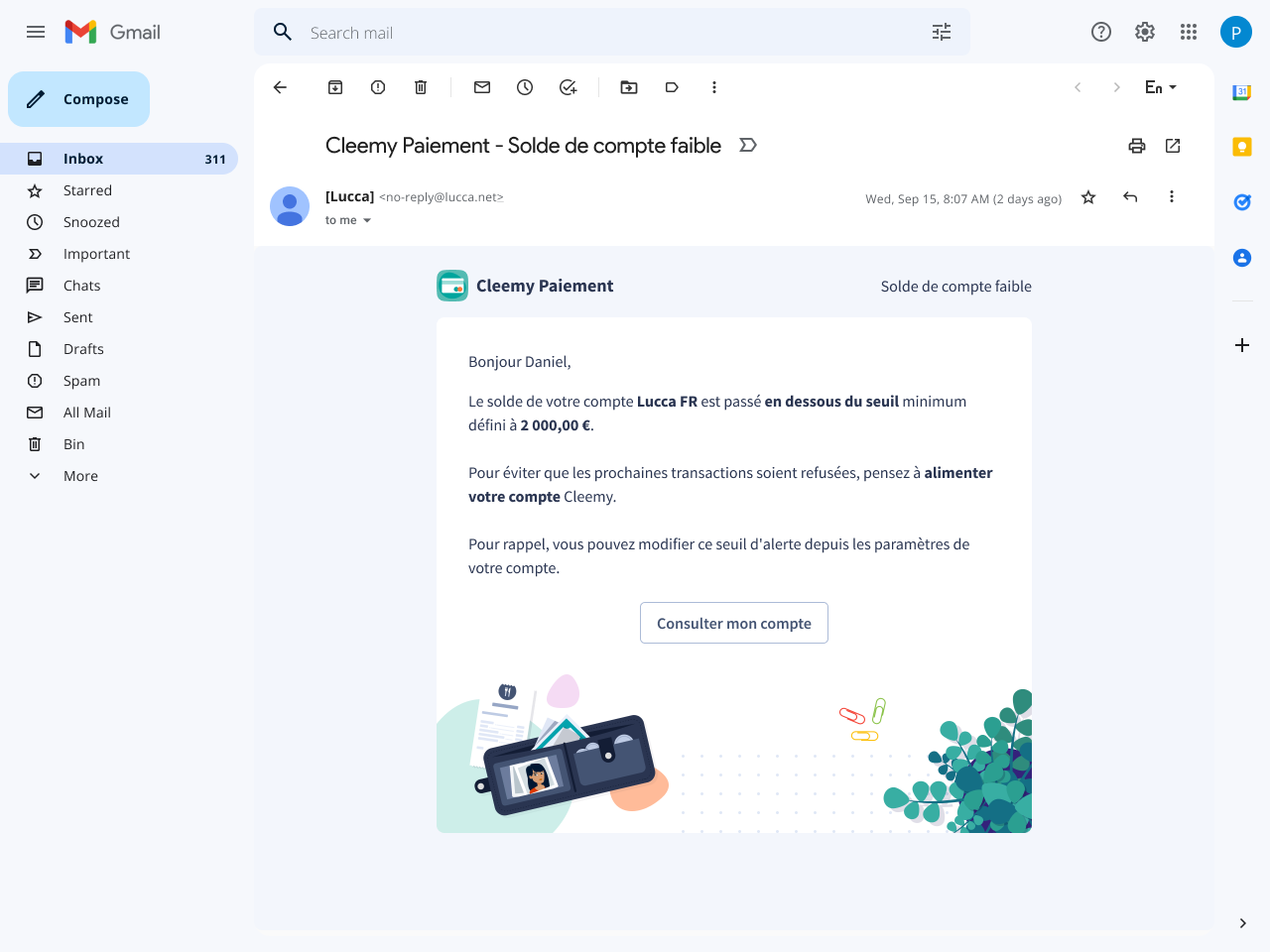Open Contacts side panel

1242,258
